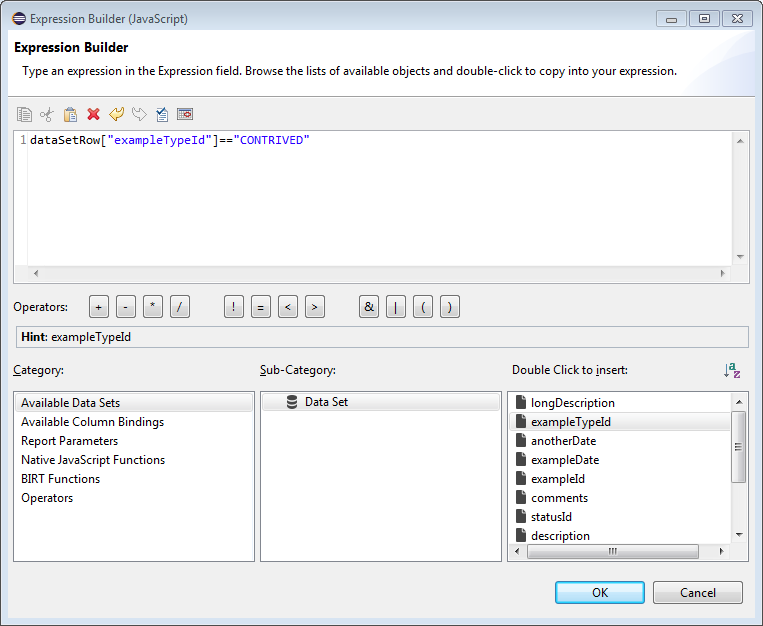Click the Validate expression icon
763x626 pixels.
tap(162, 114)
